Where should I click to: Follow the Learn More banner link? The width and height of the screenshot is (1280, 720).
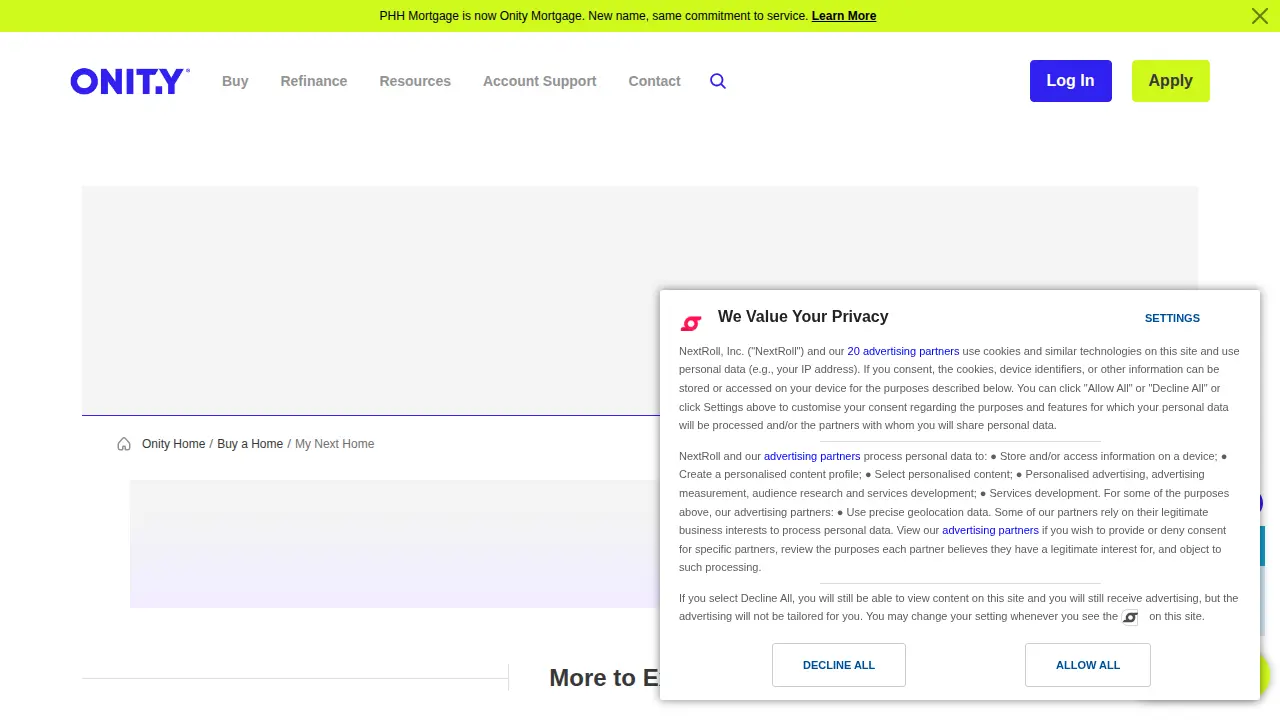tap(844, 16)
